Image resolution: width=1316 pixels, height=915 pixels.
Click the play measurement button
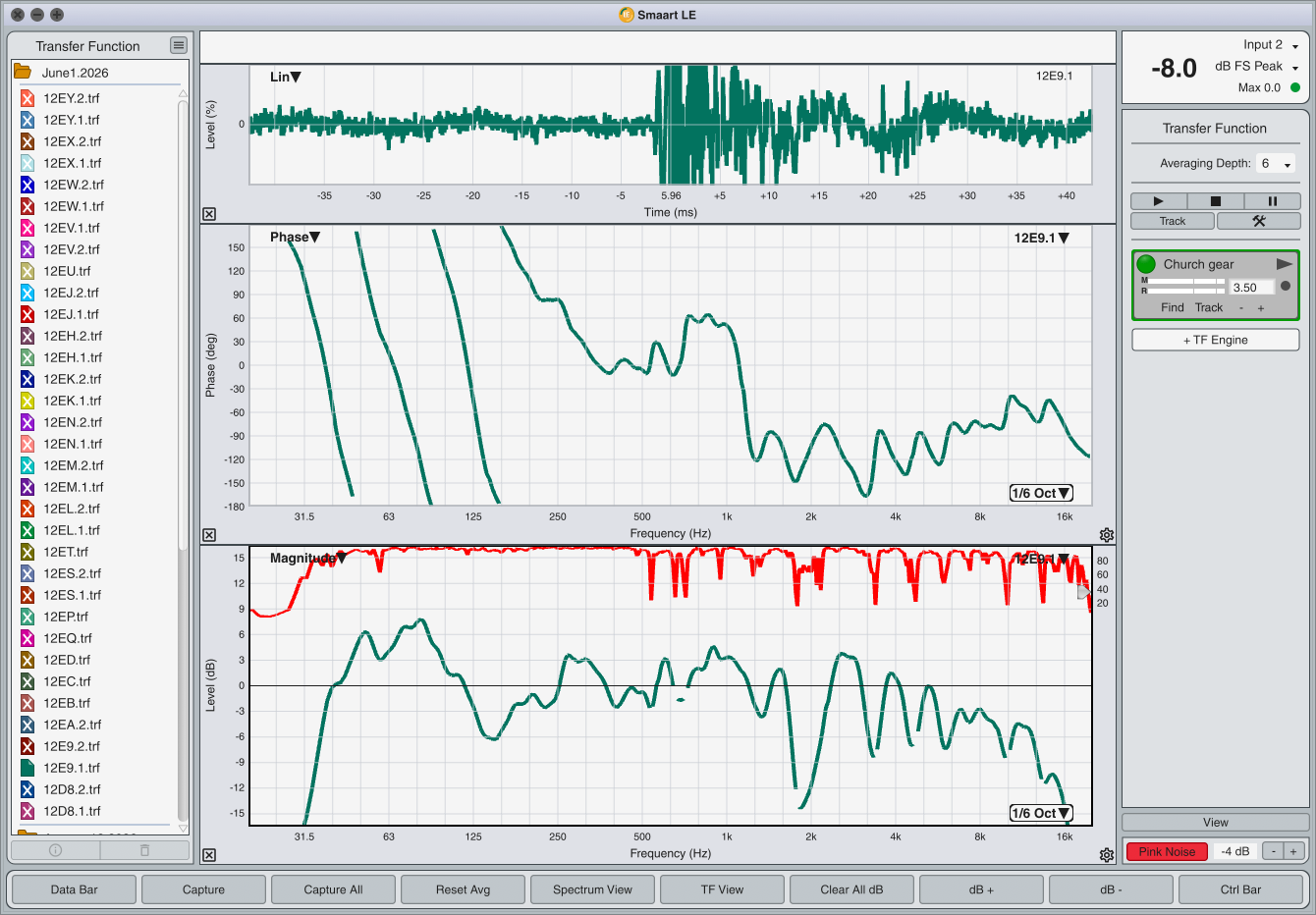click(1158, 201)
